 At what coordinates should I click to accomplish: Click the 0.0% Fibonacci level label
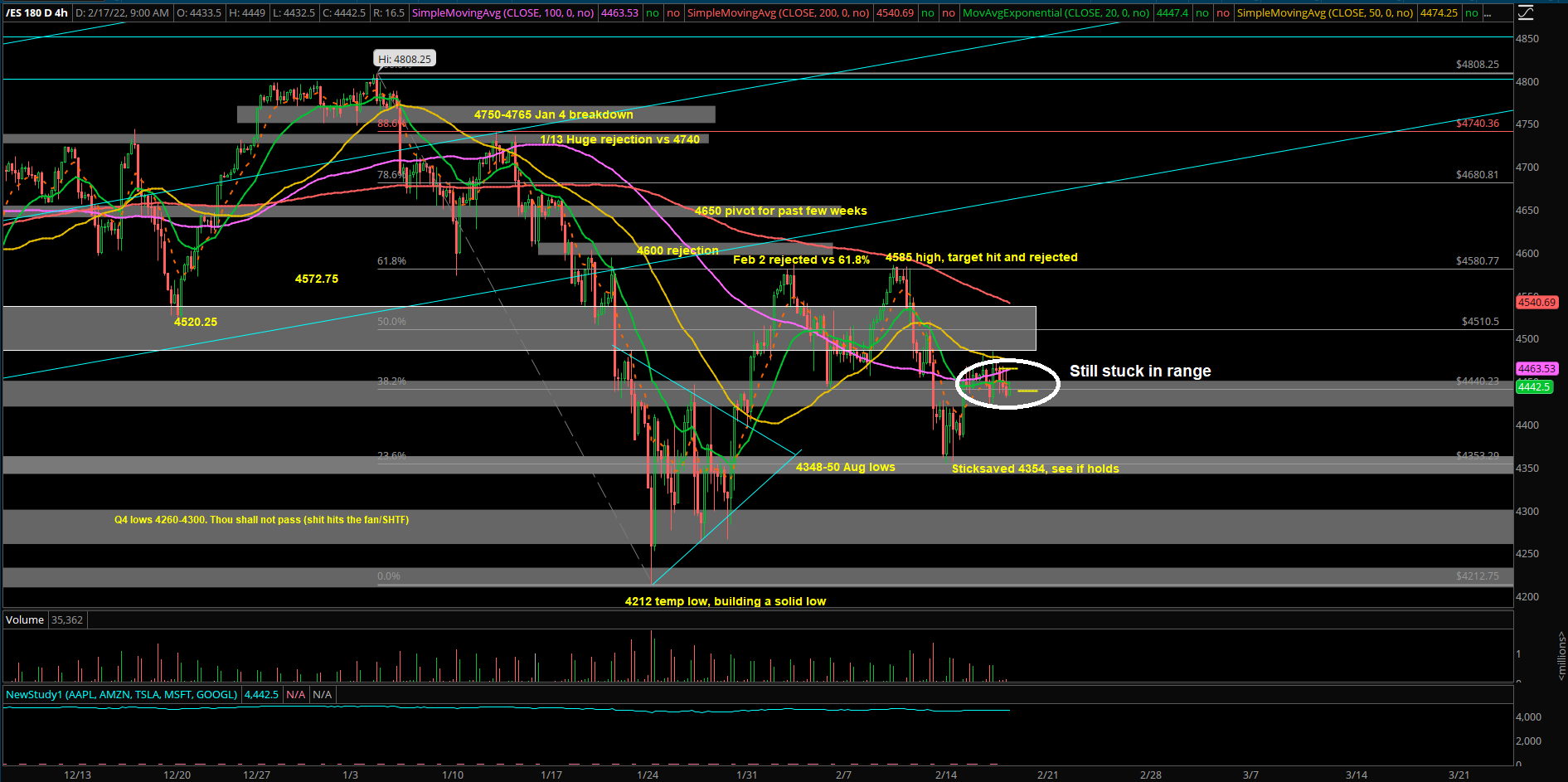tap(389, 576)
